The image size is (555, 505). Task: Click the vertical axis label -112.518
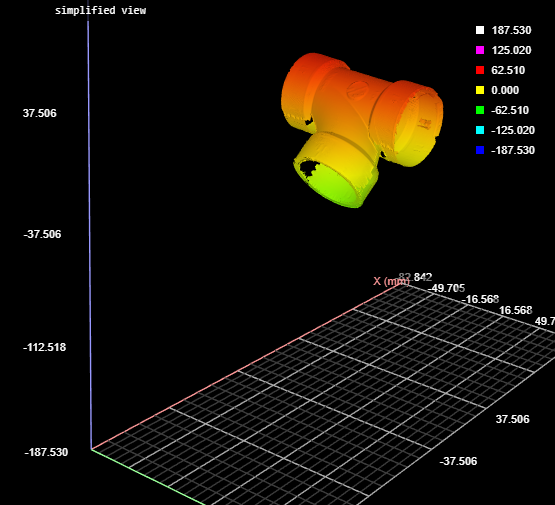pyautogui.click(x=45, y=347)
